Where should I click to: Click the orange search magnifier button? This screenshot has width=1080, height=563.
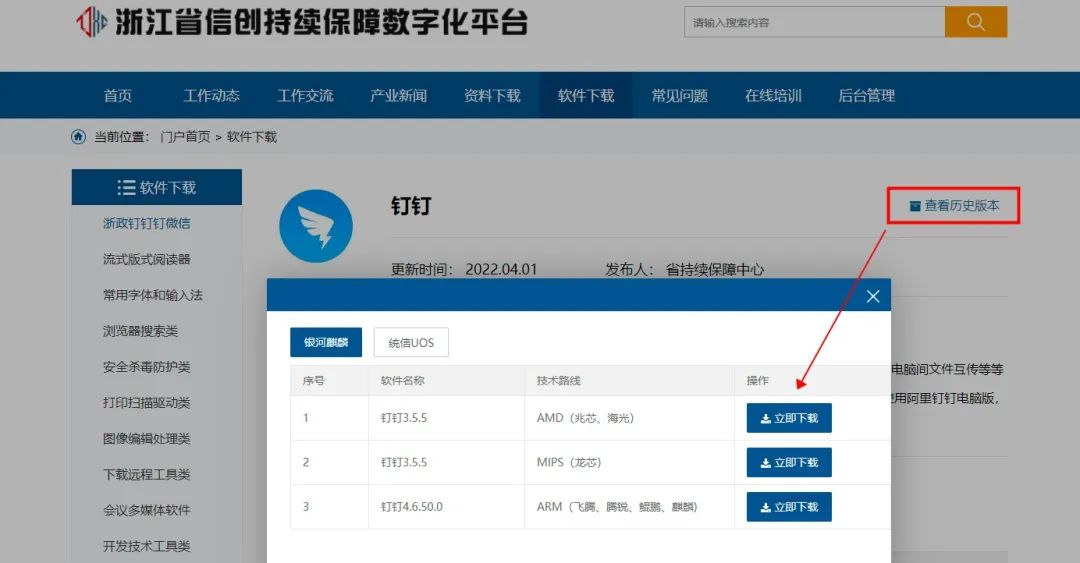pos(975,22)
